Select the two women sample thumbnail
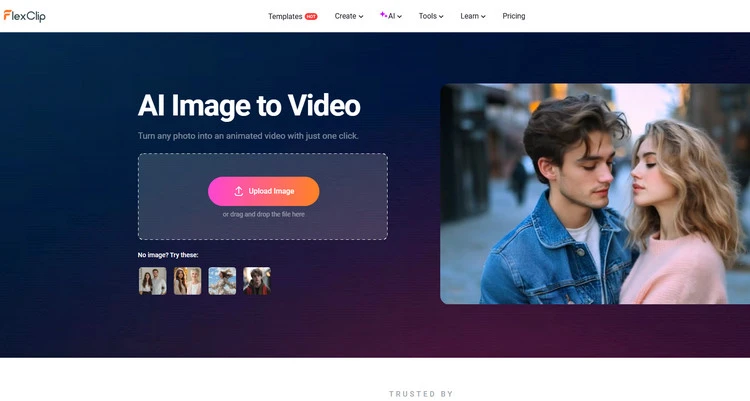 tap(188, 281)
